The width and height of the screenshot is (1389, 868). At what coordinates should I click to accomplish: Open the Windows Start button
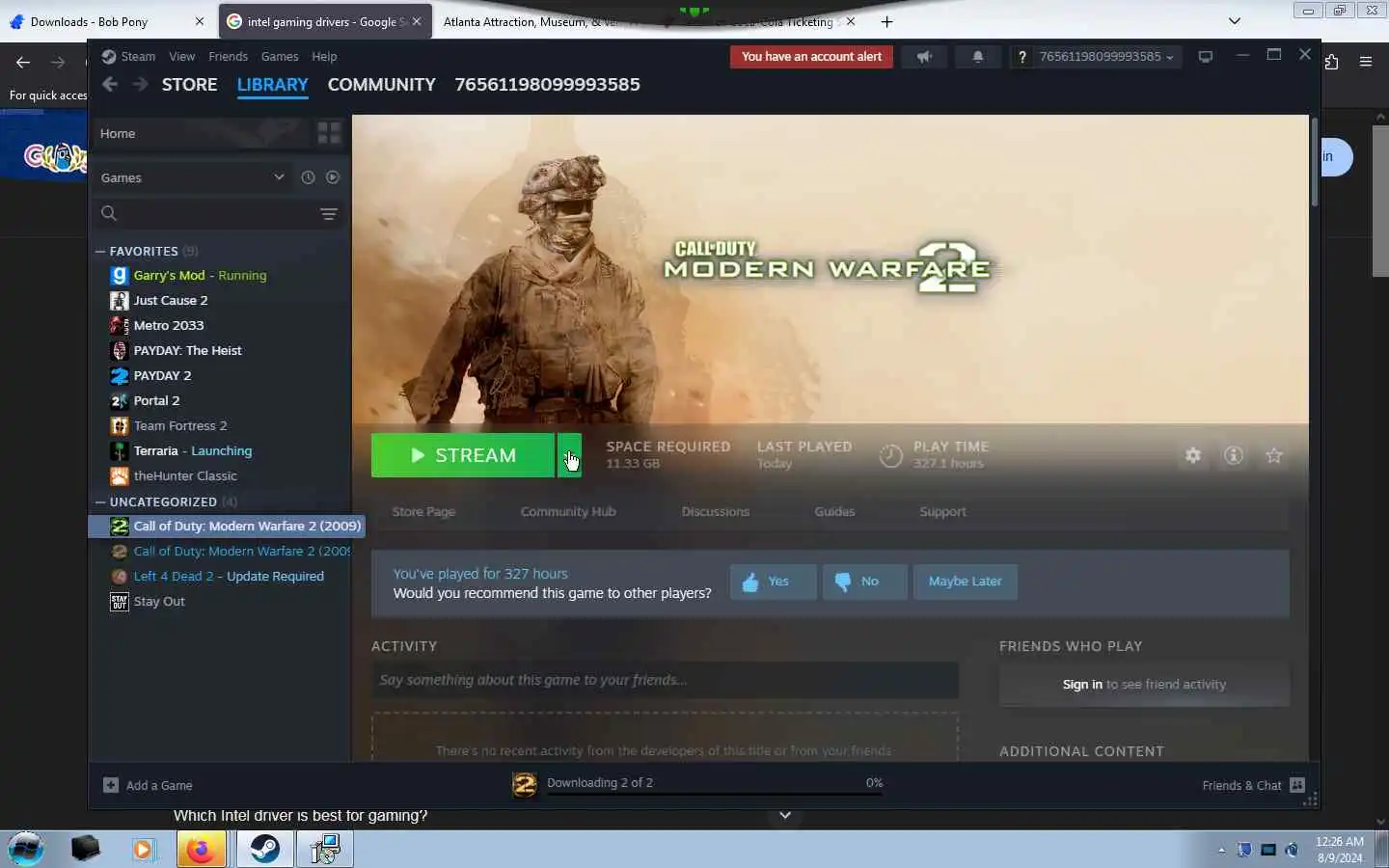point(26,849)
